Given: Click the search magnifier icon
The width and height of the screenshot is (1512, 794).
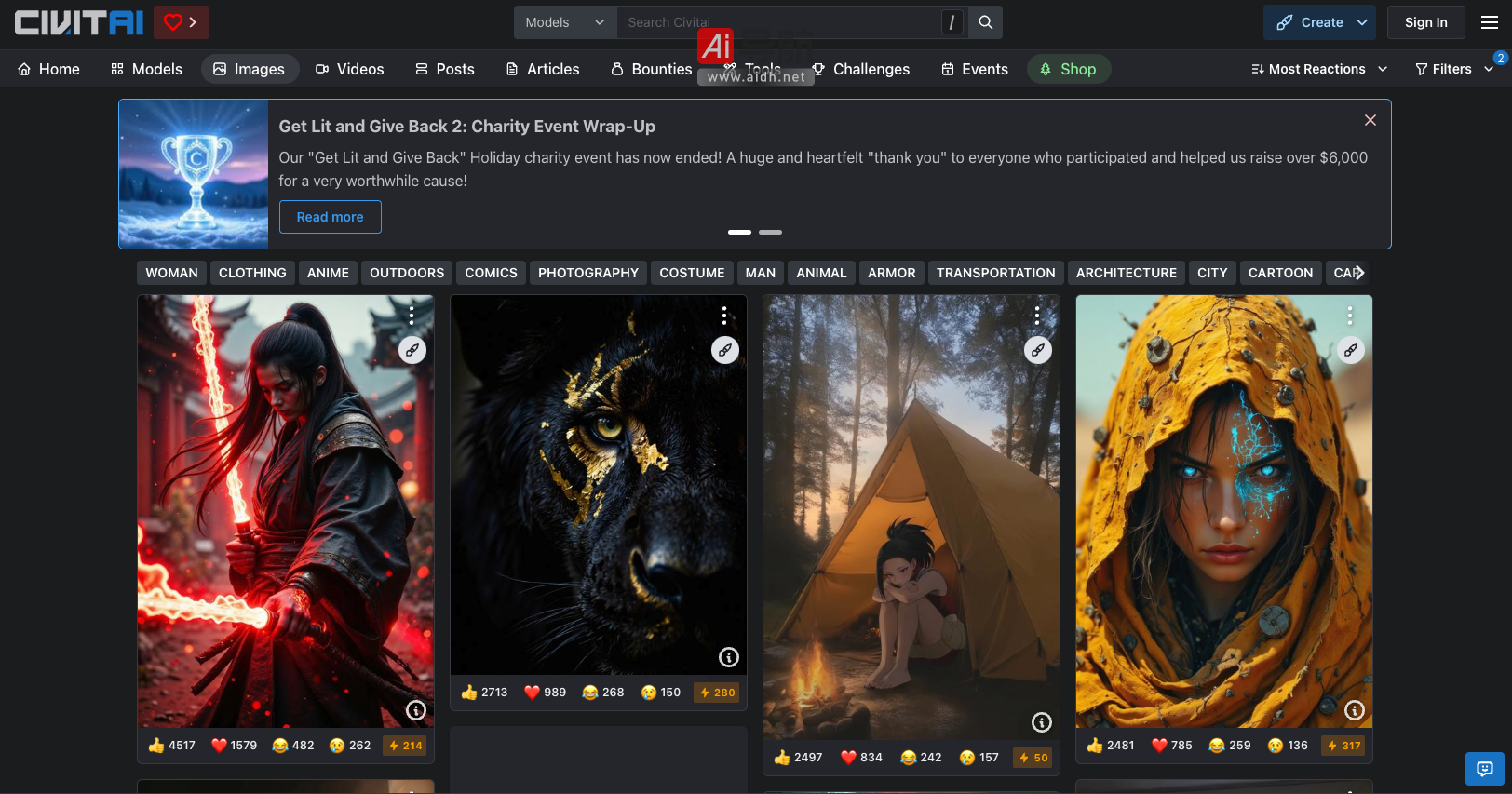Looking at the screenshot, I should 985,22.
